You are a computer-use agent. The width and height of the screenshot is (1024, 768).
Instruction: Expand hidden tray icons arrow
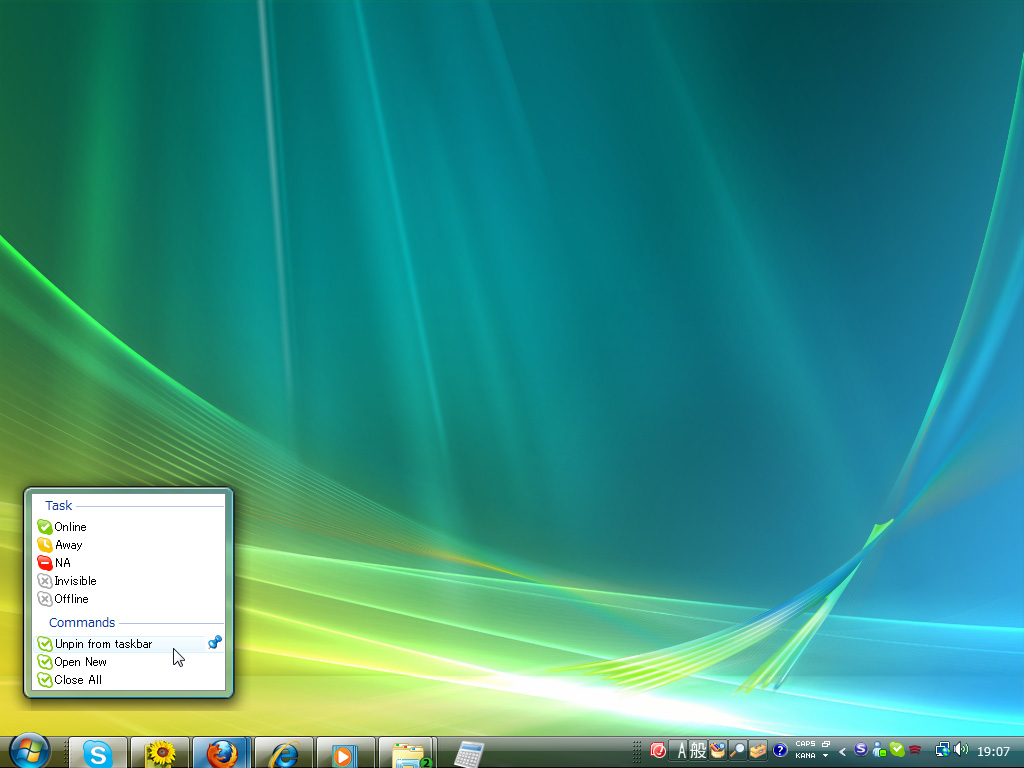click(842, 752)
